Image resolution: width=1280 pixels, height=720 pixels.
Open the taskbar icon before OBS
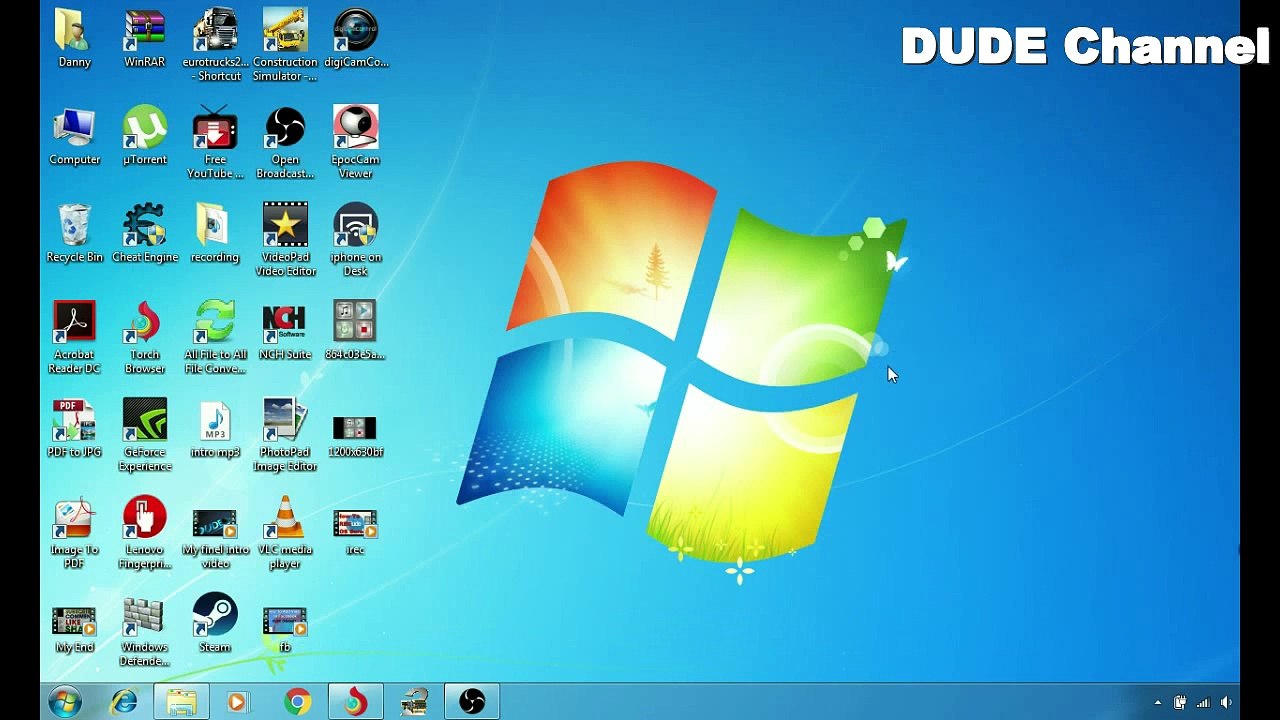click(x=414, y=702)
